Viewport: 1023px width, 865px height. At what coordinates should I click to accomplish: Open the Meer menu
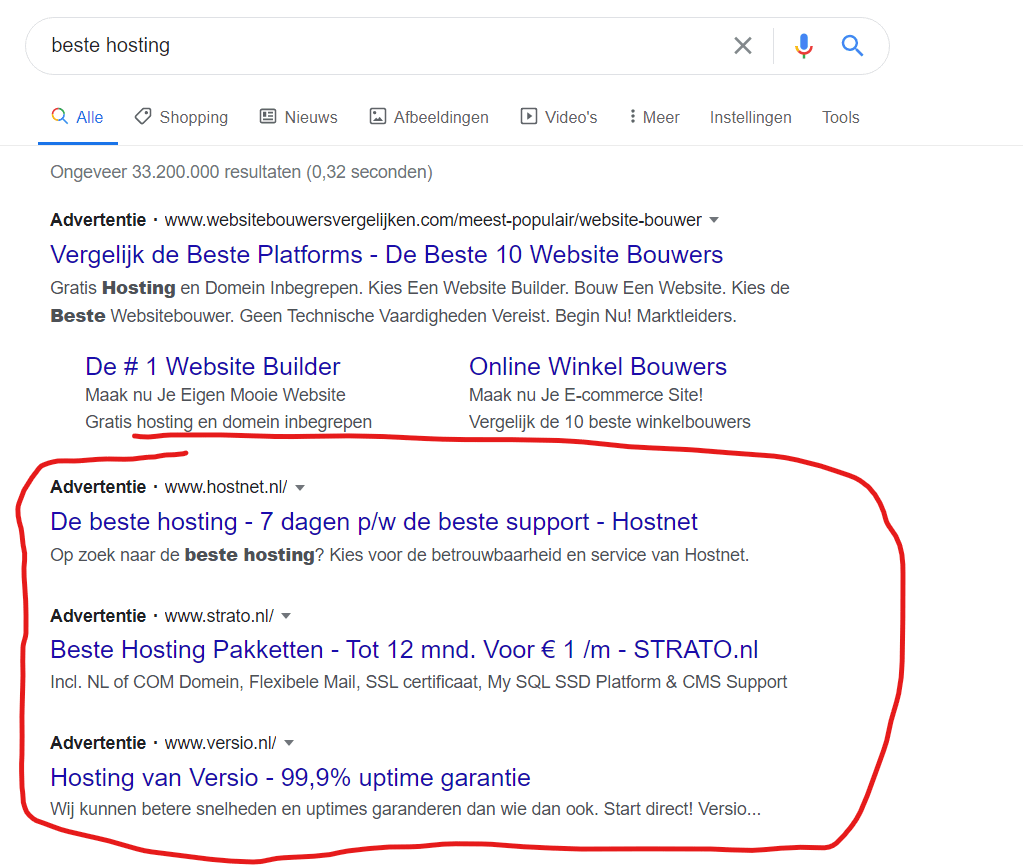click(654, 117)
